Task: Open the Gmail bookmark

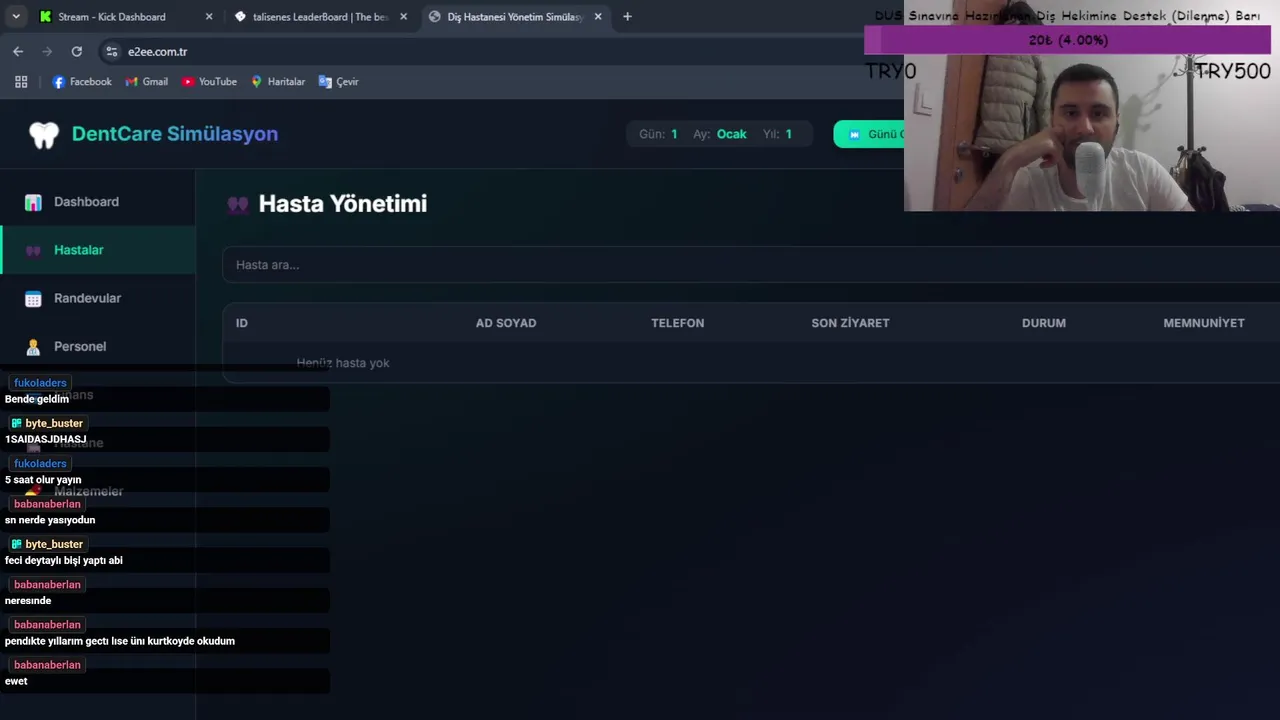Action: pyautogui.click(x=147, y=82)
